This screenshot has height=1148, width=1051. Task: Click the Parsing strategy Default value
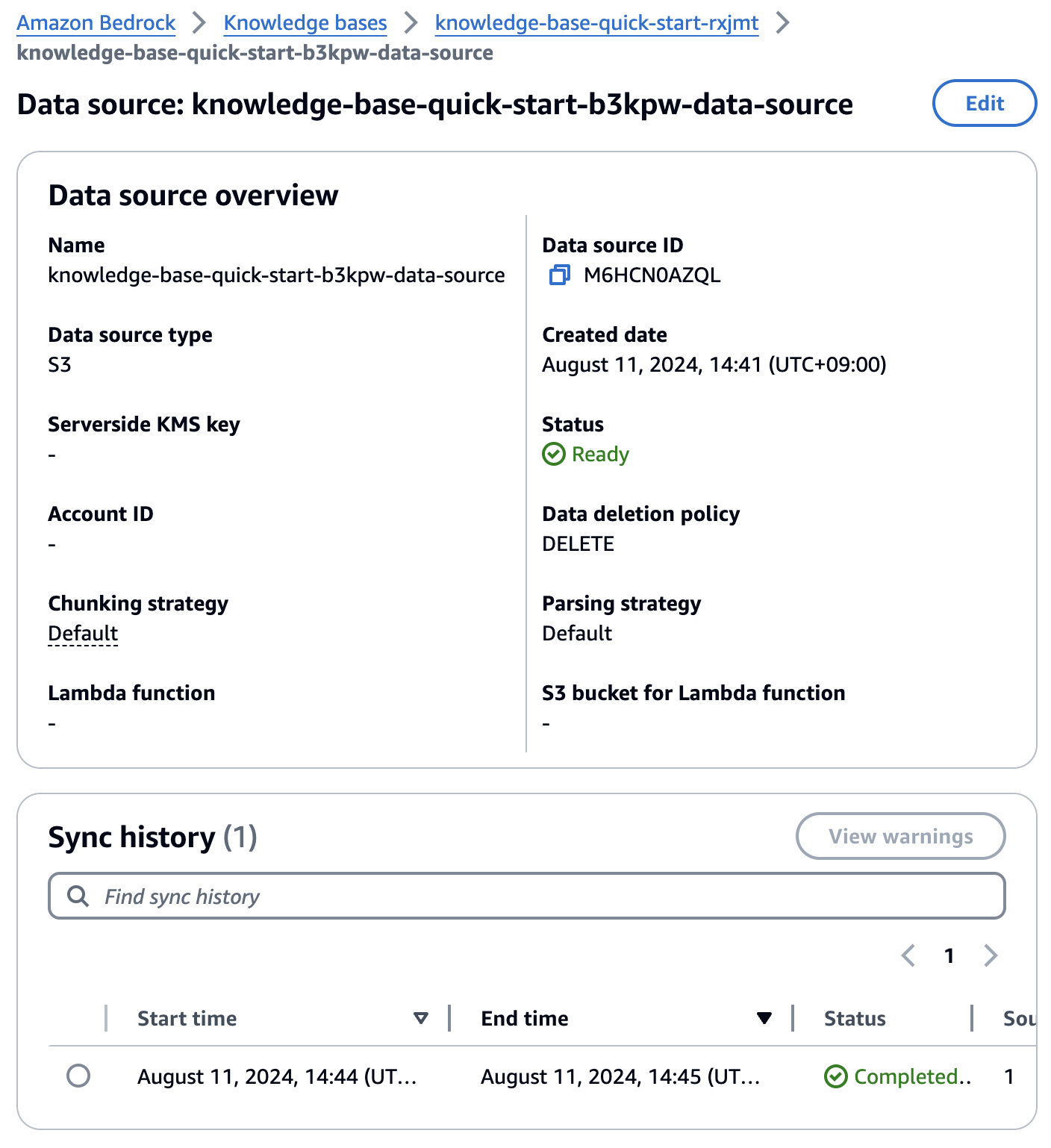577,633
